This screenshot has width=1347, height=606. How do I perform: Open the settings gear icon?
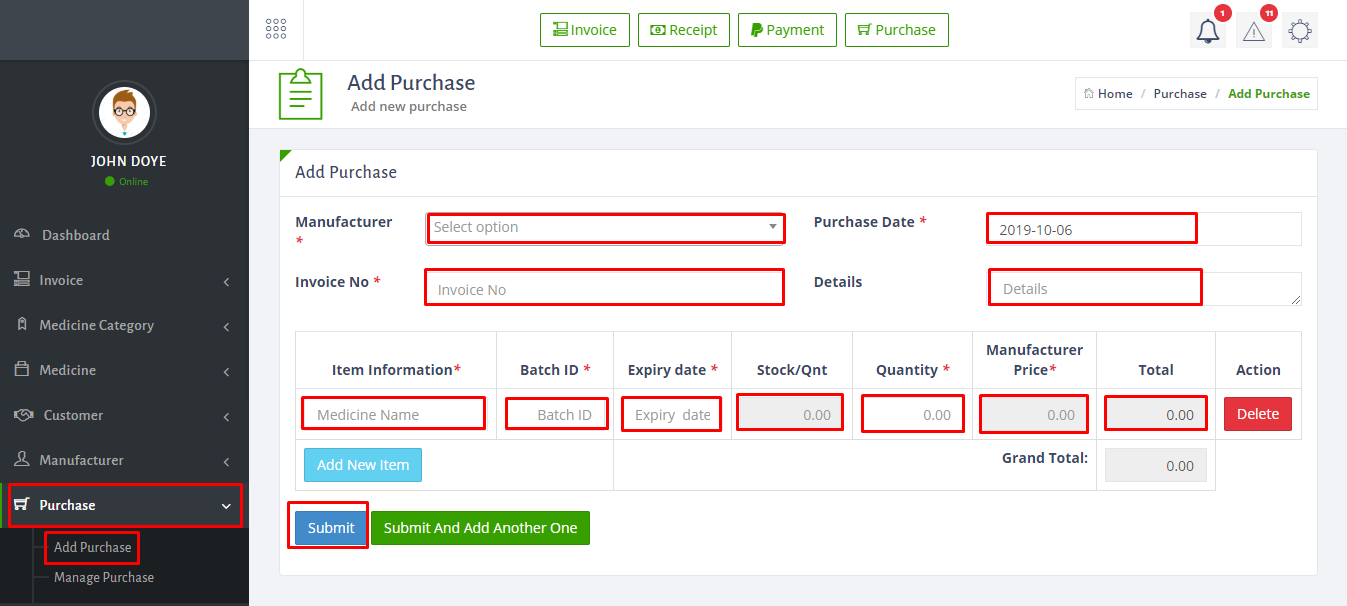tap(1300, 31)
